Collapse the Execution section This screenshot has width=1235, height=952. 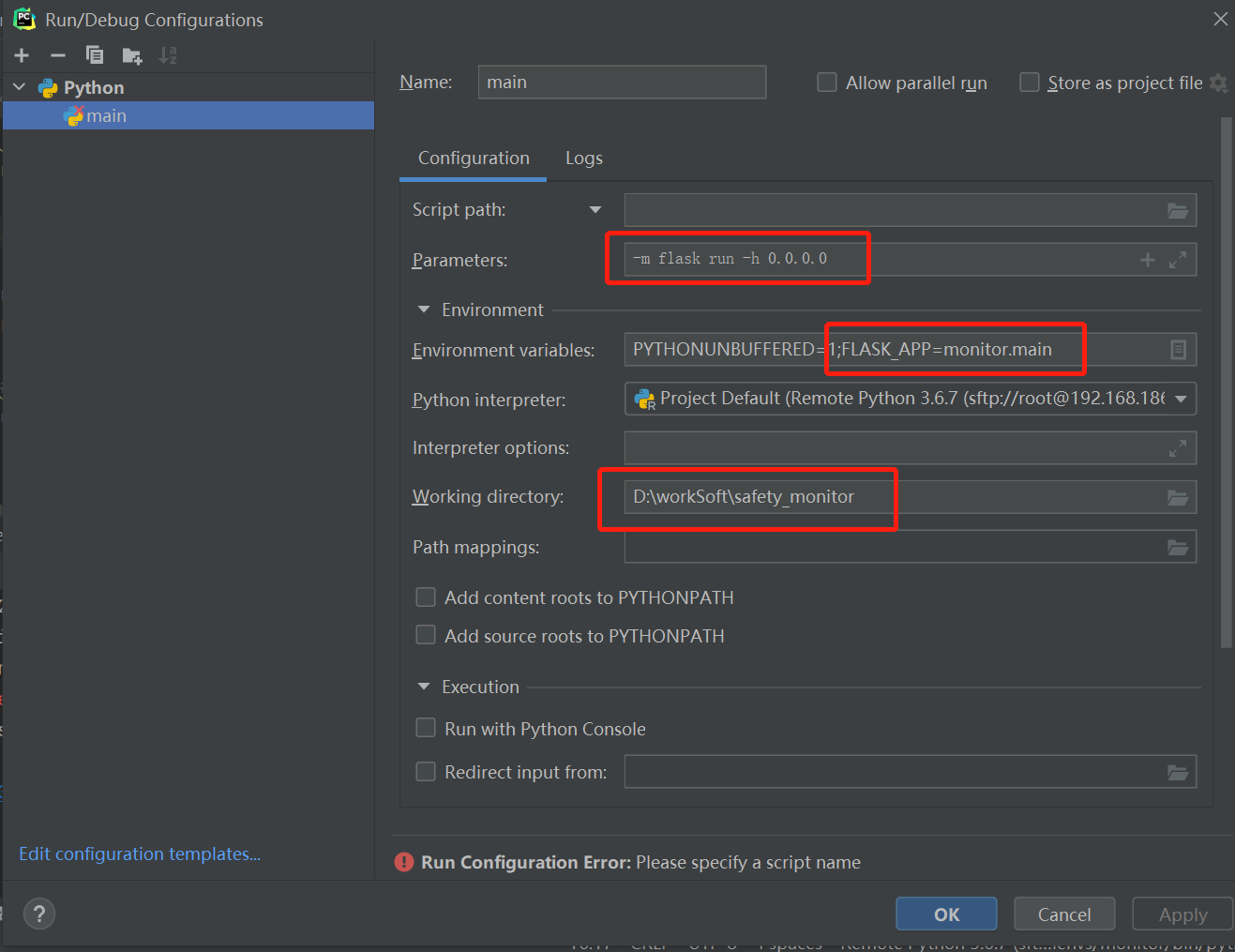pyautogui.click(x=424, y=687)
